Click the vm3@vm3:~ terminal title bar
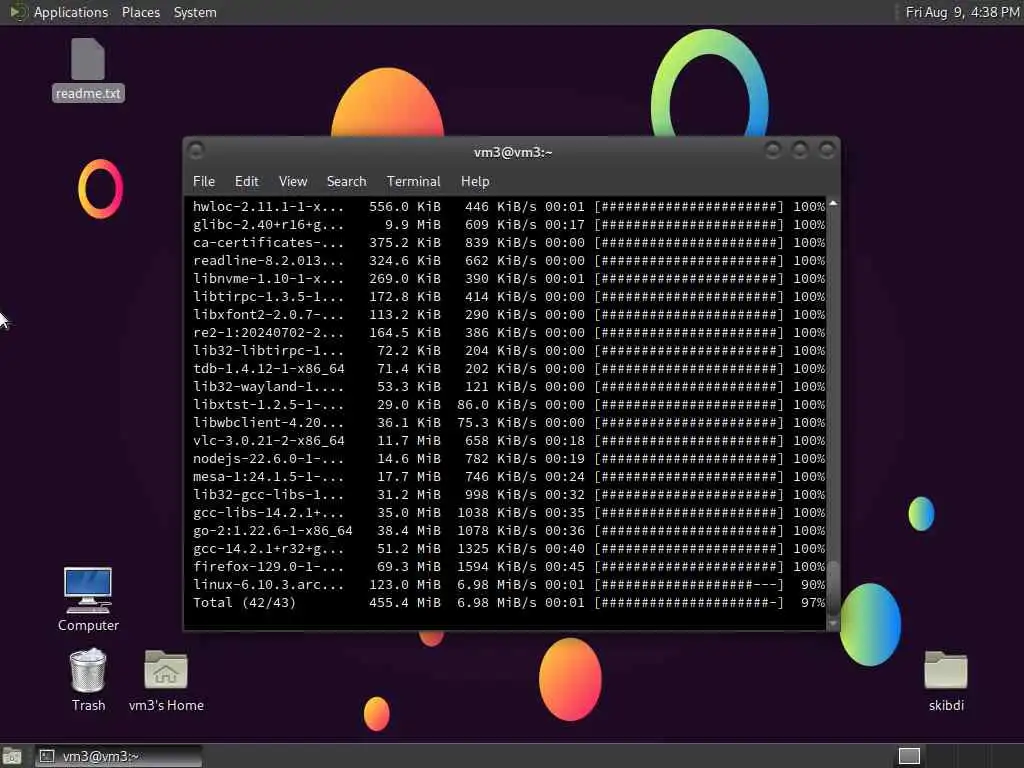Screen dimensions: 1024x768 point(513,152)
